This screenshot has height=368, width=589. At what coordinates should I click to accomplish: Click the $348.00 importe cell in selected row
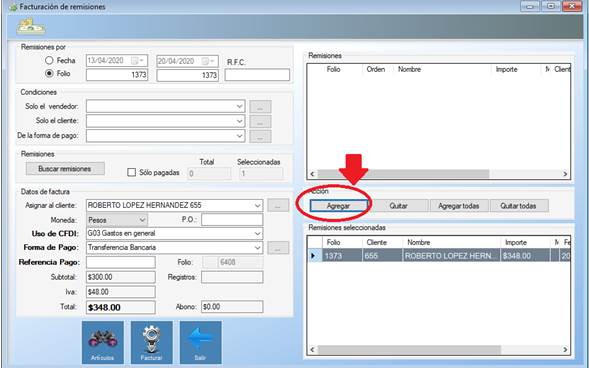pos(526,256)
